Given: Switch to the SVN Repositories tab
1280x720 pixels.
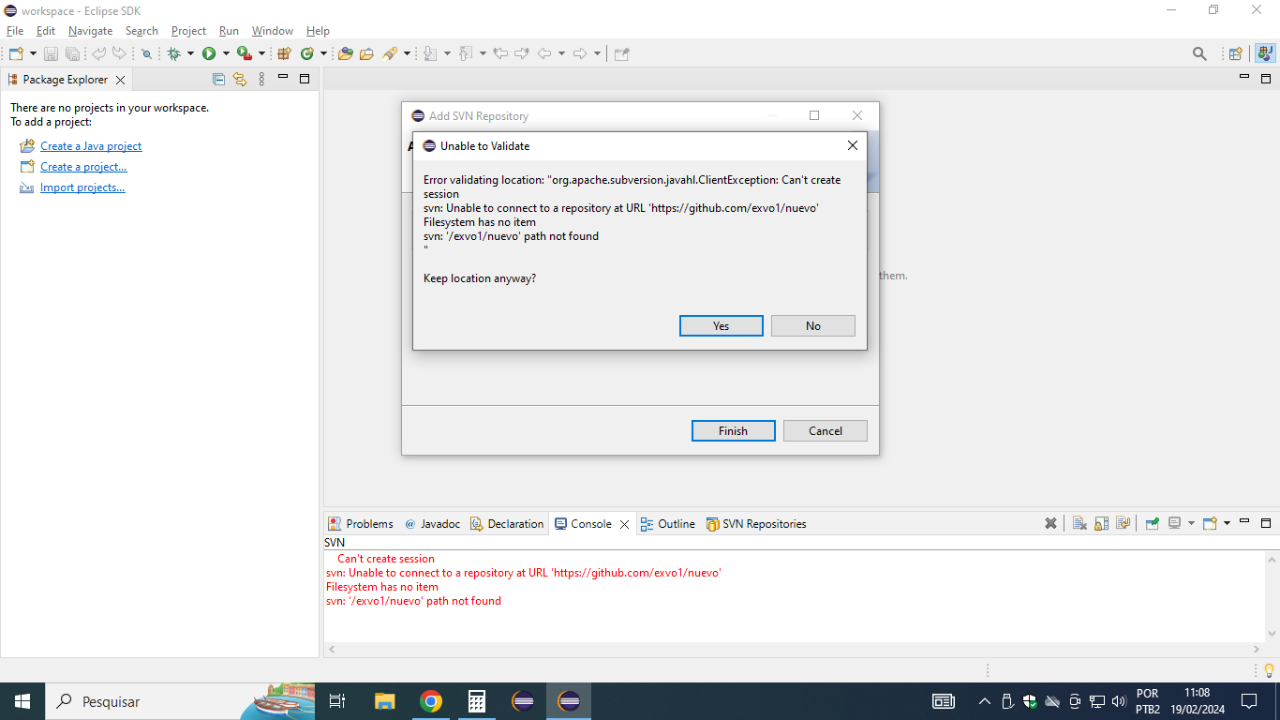Looking at the screenshot, I should pos(756,523).
